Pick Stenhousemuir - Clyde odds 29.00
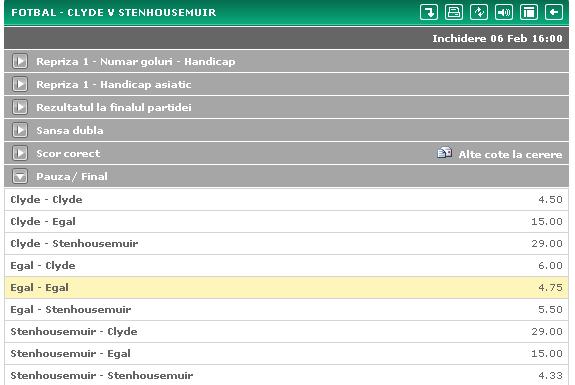The height and width of the screenshot is (385, 575). [x=547, y=331]
